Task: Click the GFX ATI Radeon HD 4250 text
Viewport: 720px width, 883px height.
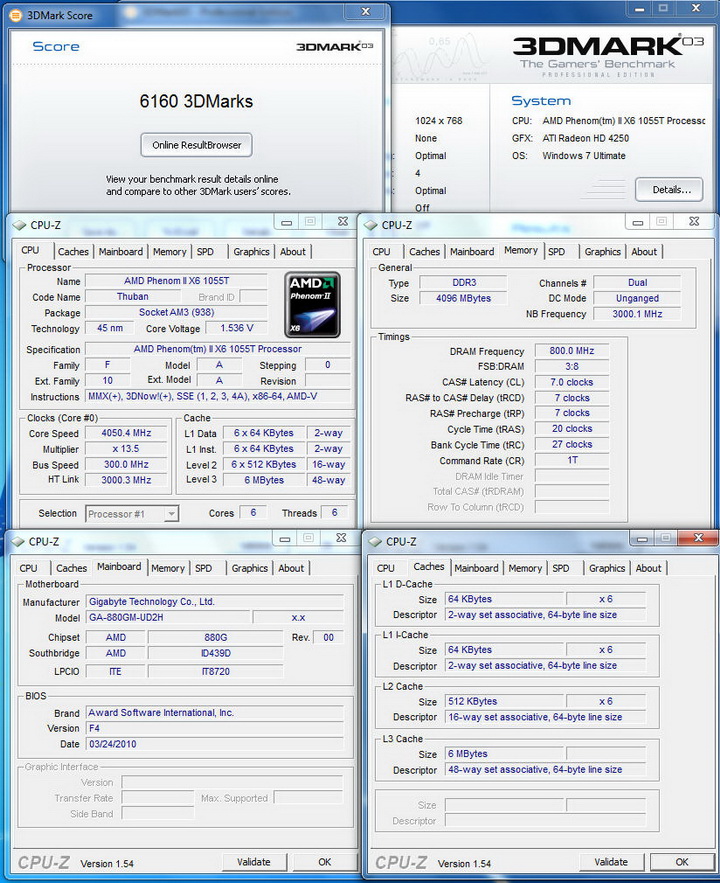Action: tap(585, 138)
